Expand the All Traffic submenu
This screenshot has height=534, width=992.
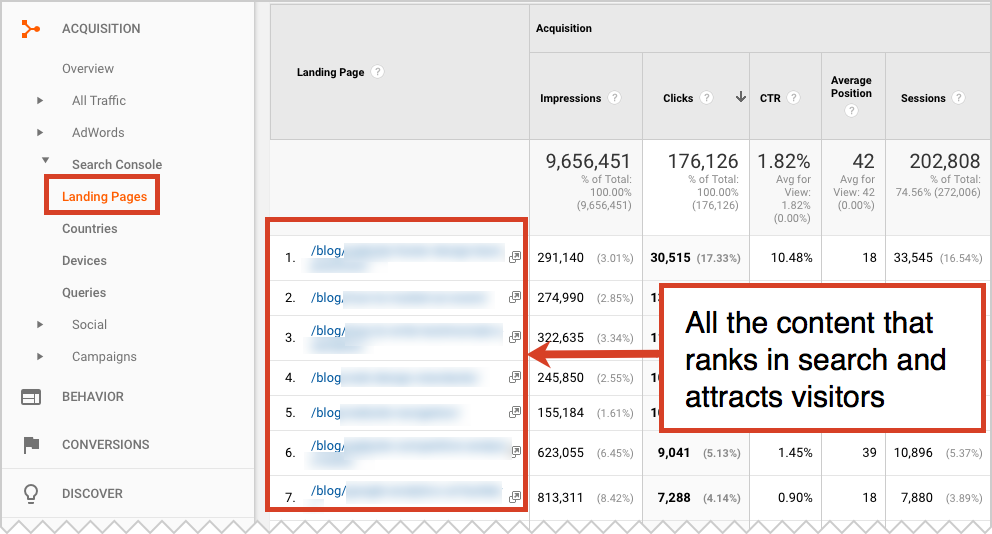pos(40,101)
